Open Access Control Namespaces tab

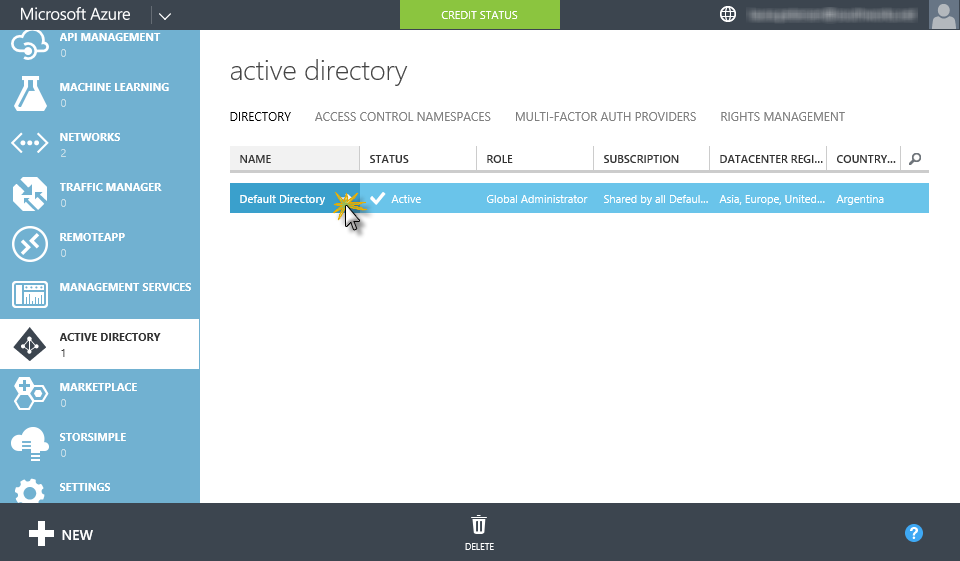(402, 116)
